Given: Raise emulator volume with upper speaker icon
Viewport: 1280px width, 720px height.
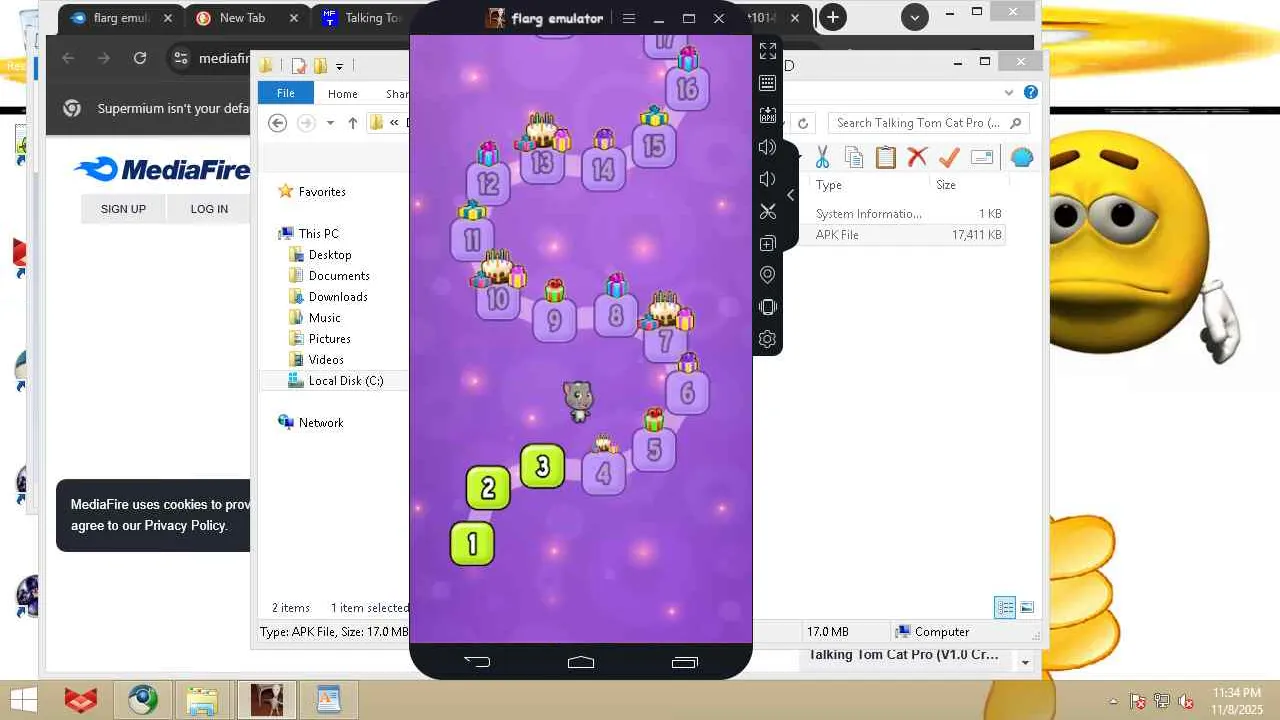Looking at the screenshot, I should click(x=768, y=147).
